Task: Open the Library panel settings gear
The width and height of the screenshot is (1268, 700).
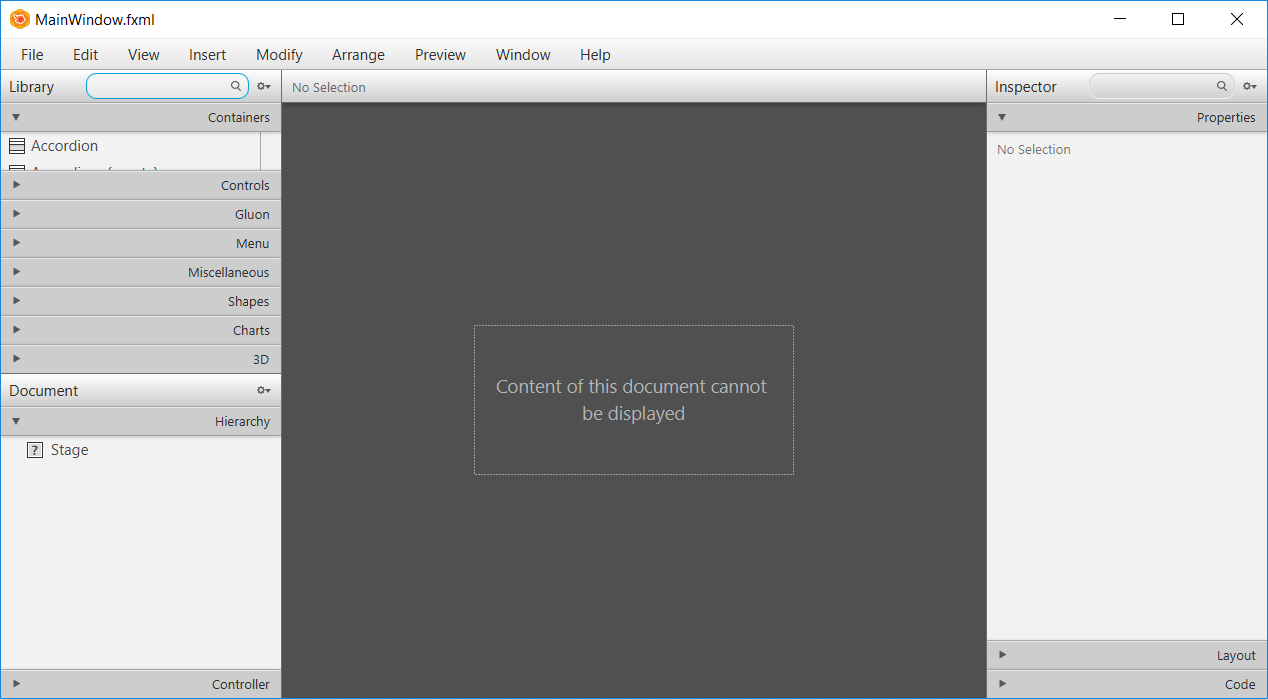Action: click(x=263, y=86)
